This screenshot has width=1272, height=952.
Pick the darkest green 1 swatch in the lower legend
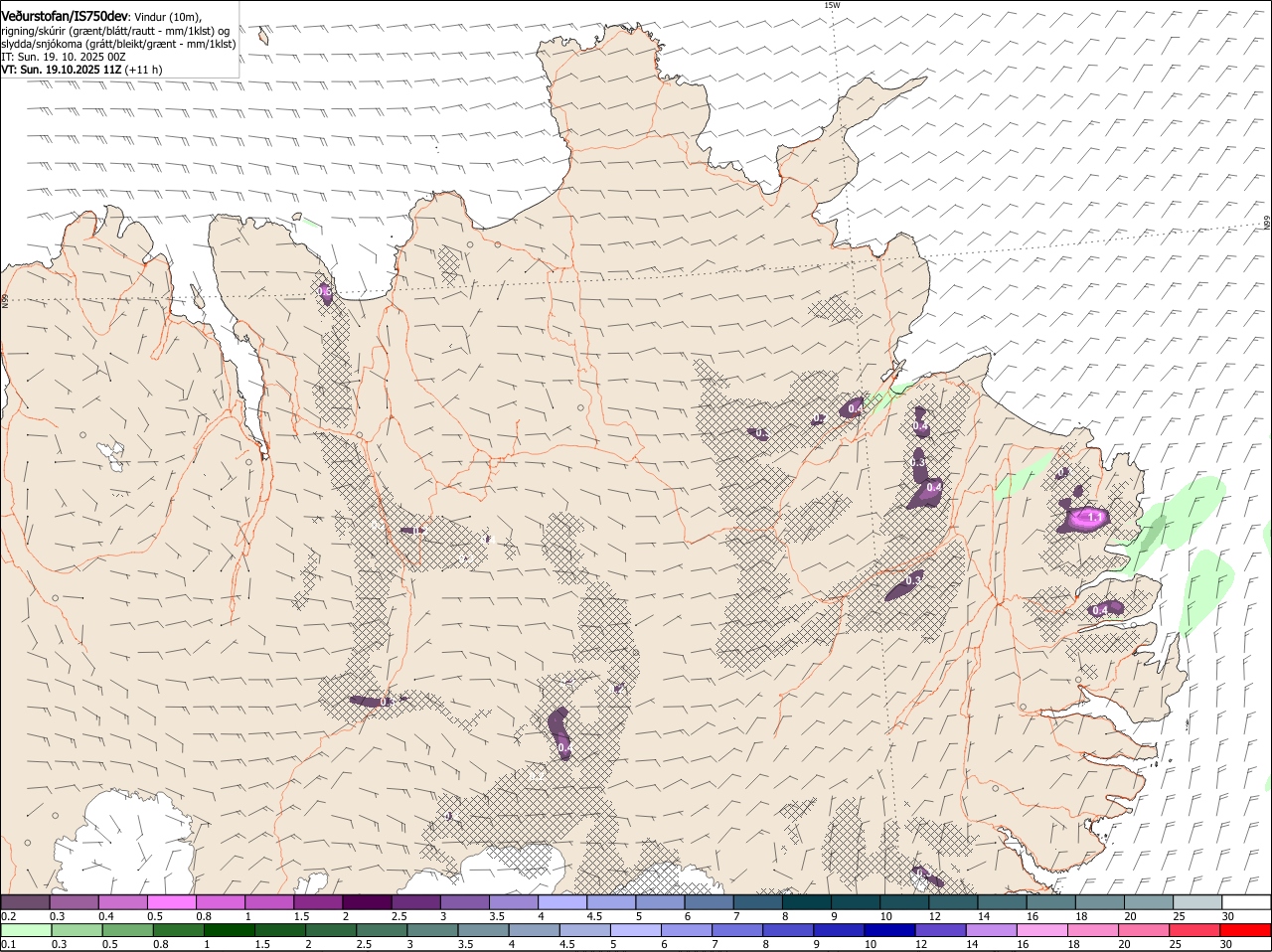(x=229, y=931)
